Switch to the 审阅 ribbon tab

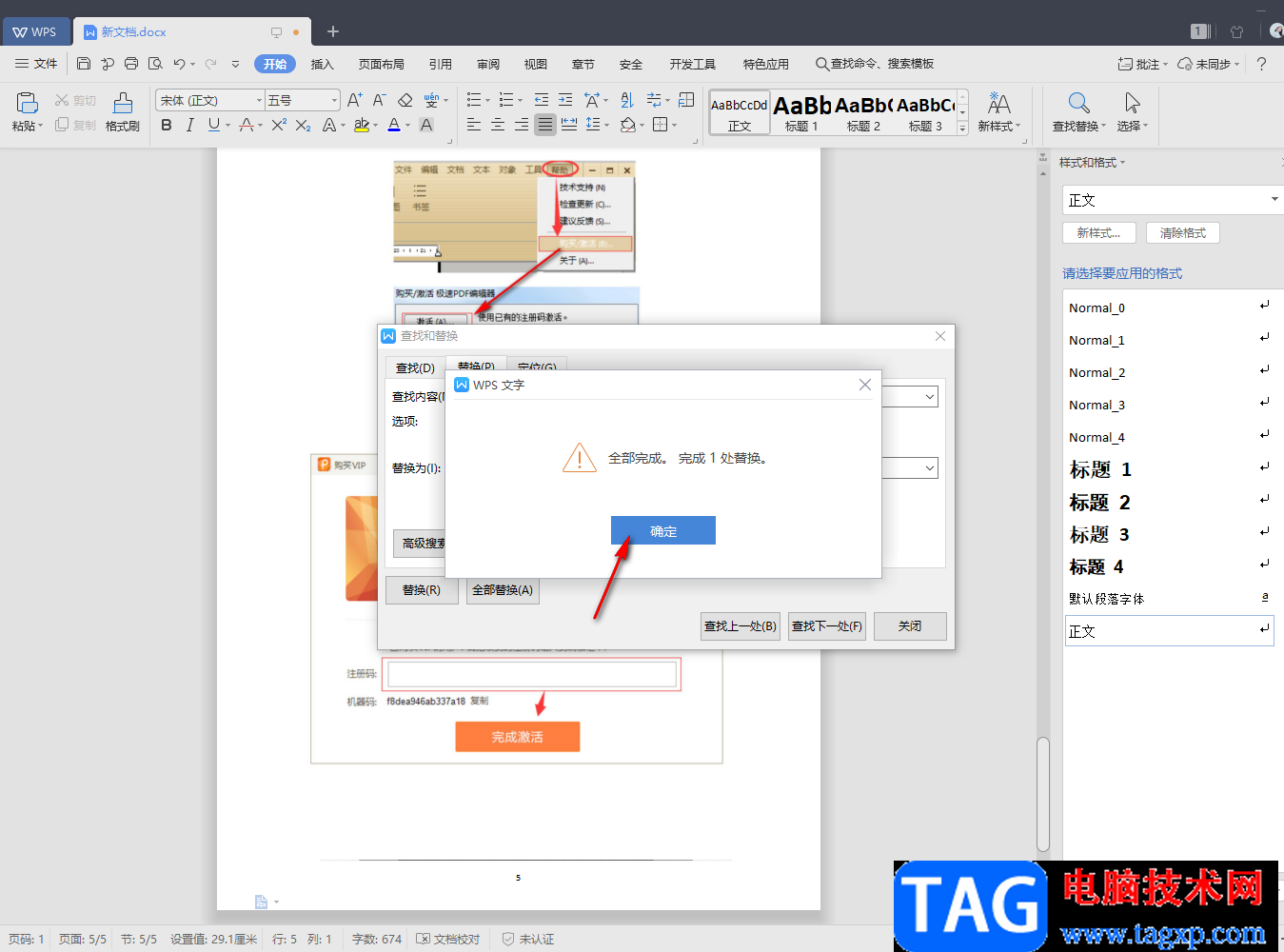tap(488, 64)
